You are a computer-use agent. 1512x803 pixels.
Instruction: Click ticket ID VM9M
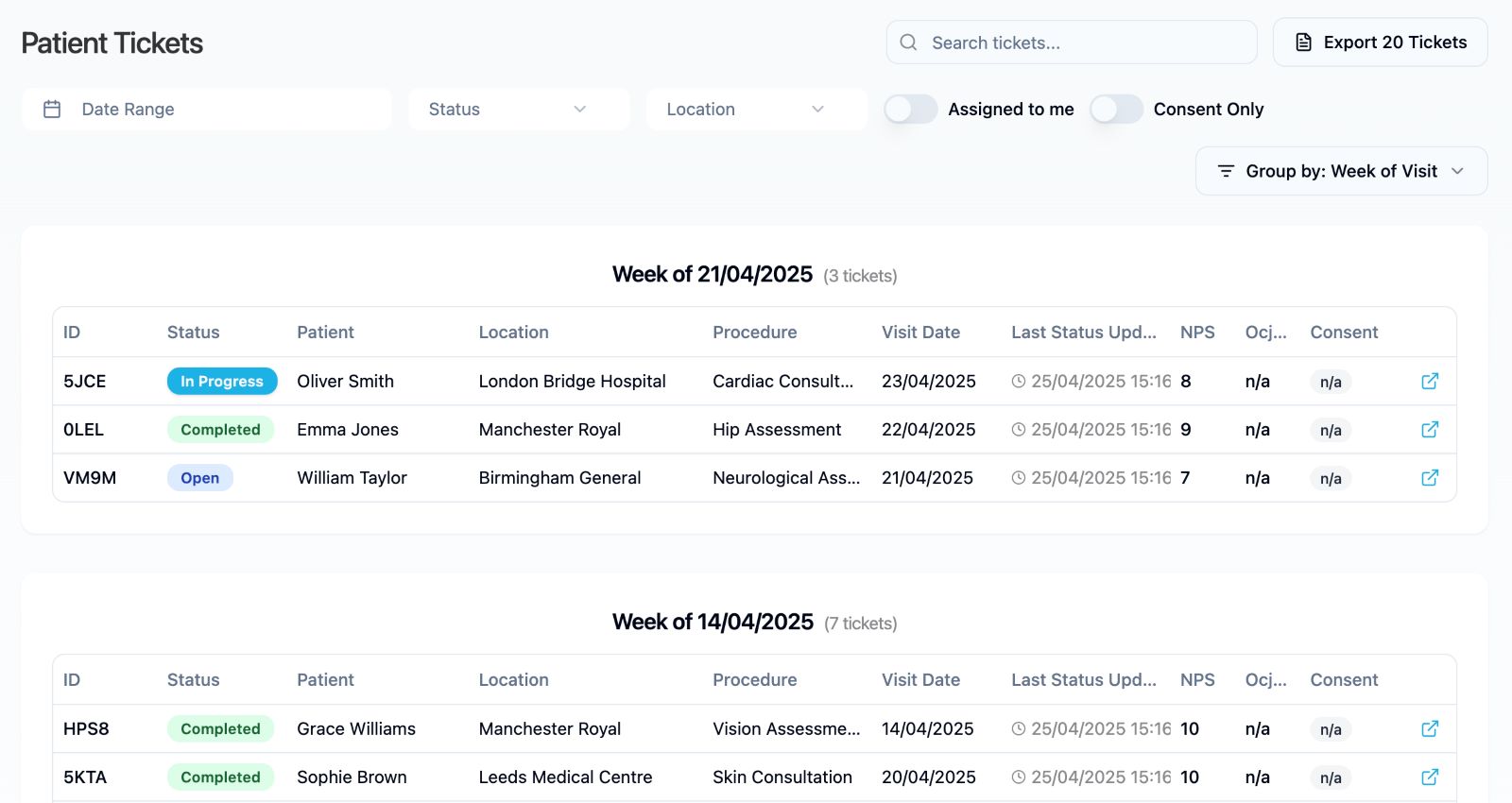point(90,477)
